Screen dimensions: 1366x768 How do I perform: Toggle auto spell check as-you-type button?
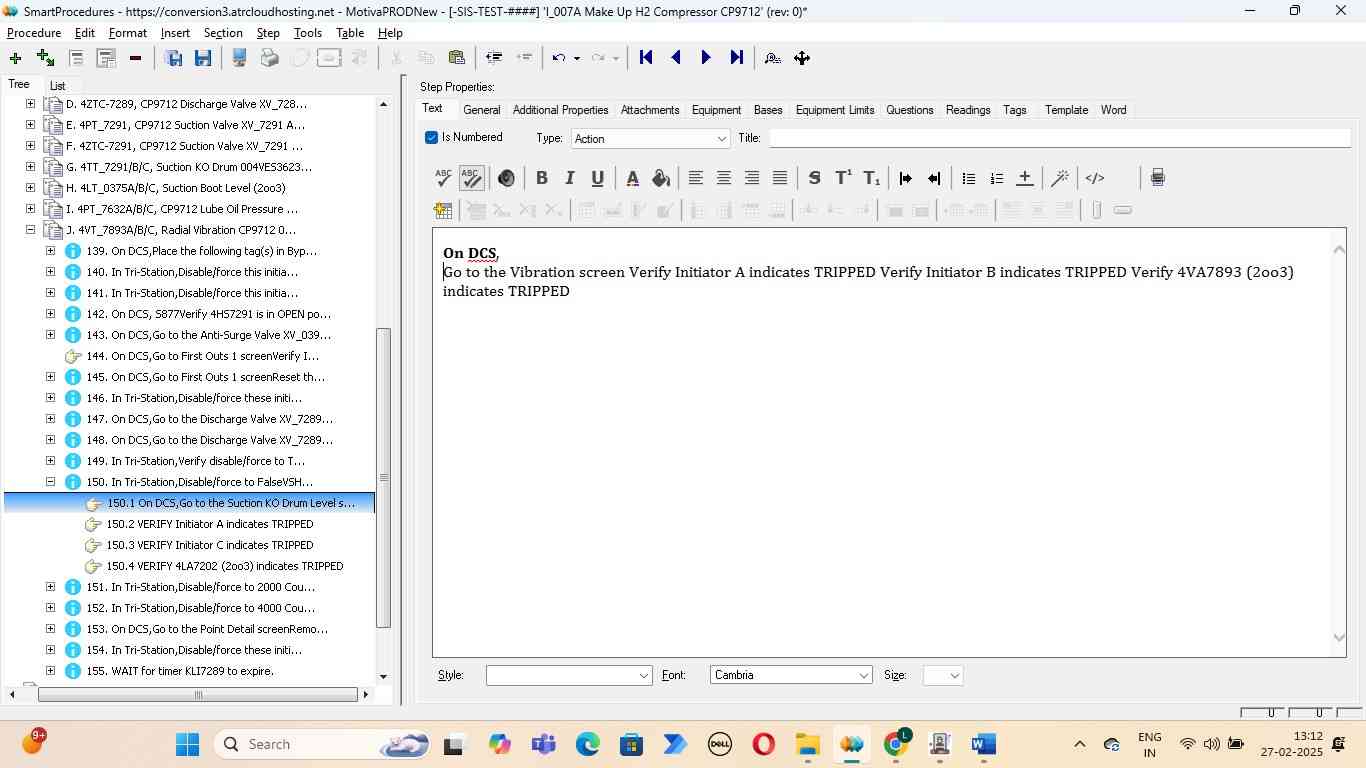tap(471, 178)
